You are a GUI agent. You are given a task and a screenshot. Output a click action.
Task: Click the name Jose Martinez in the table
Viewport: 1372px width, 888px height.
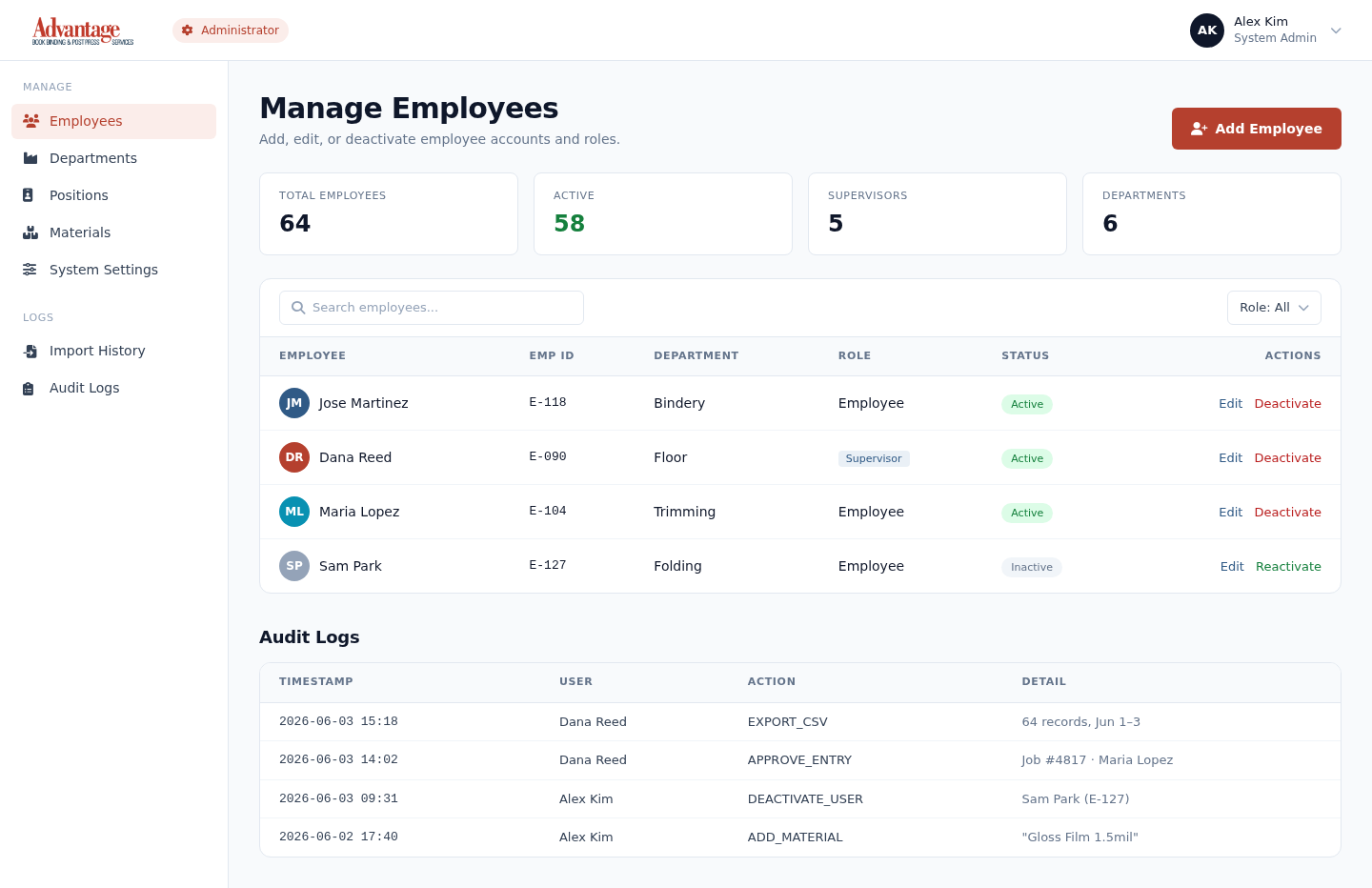tap(364, 403)
